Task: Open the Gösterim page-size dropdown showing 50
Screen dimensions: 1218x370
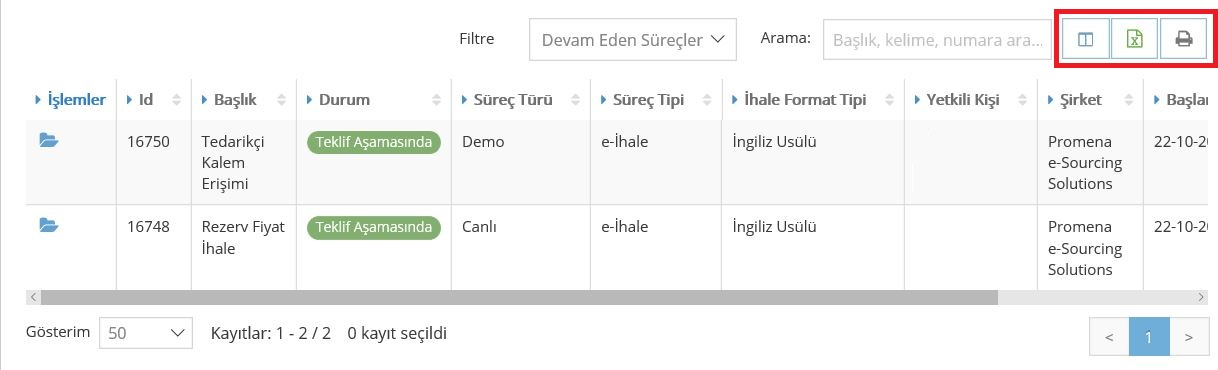Action: click(145, 333)
